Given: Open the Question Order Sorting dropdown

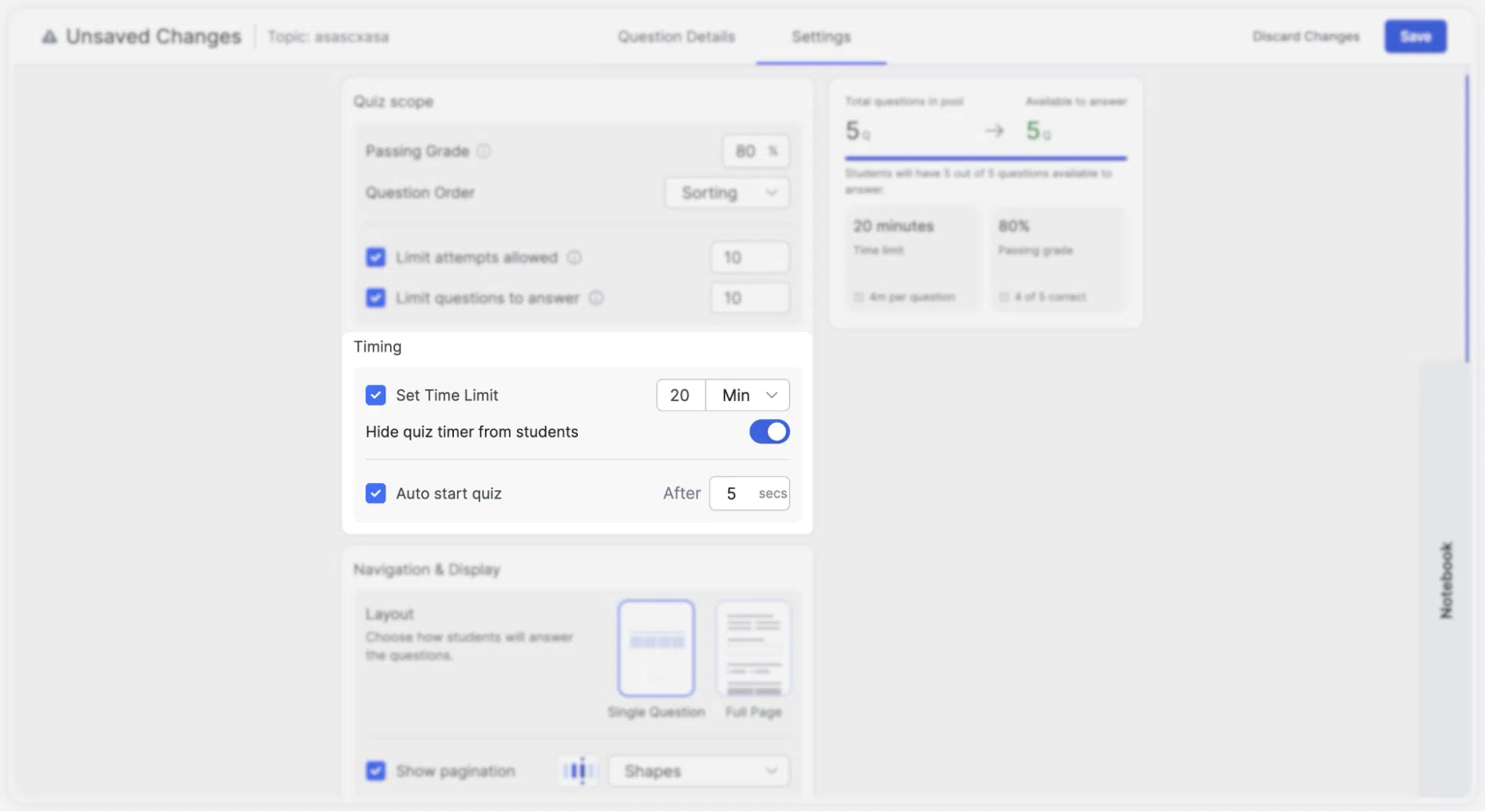Looking at the screenshot, I should pyautogui.click(x=727, y=192).
